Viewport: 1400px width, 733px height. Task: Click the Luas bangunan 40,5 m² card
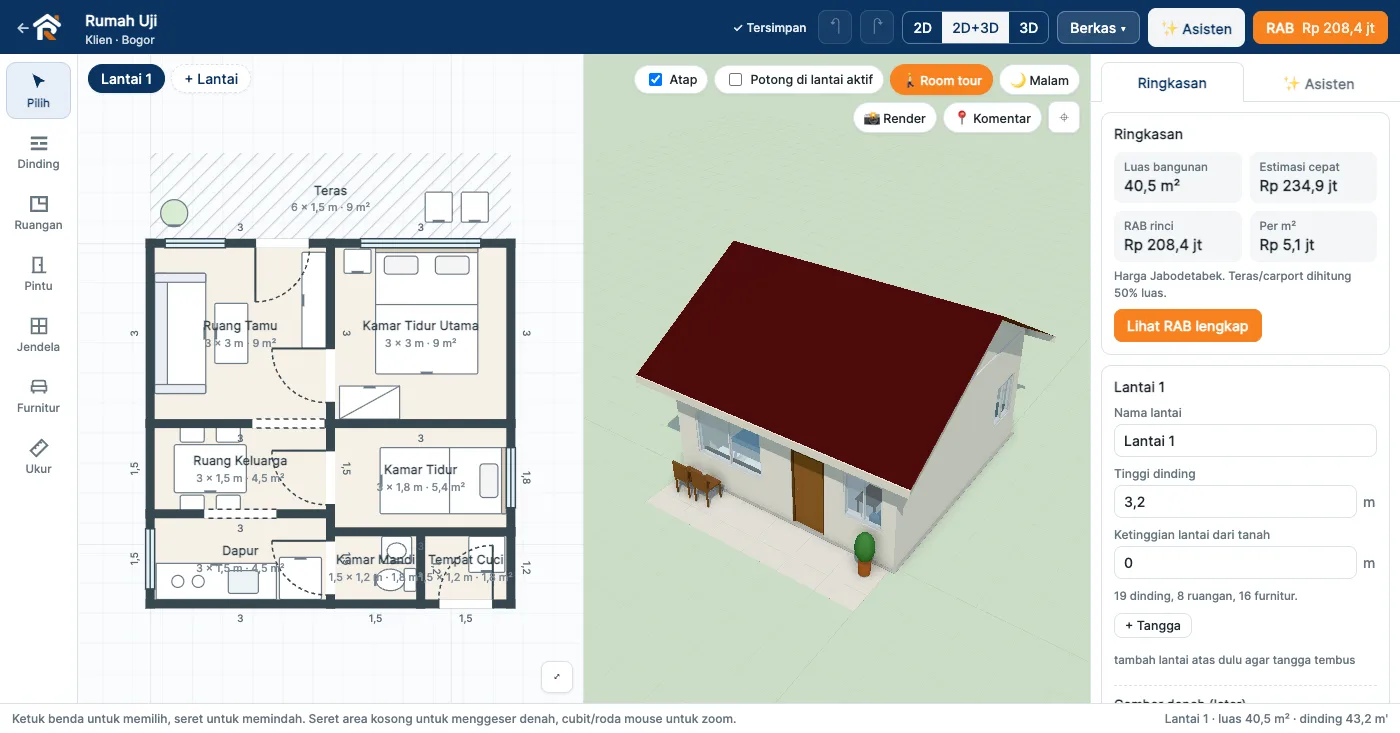tap(1178, 178)
